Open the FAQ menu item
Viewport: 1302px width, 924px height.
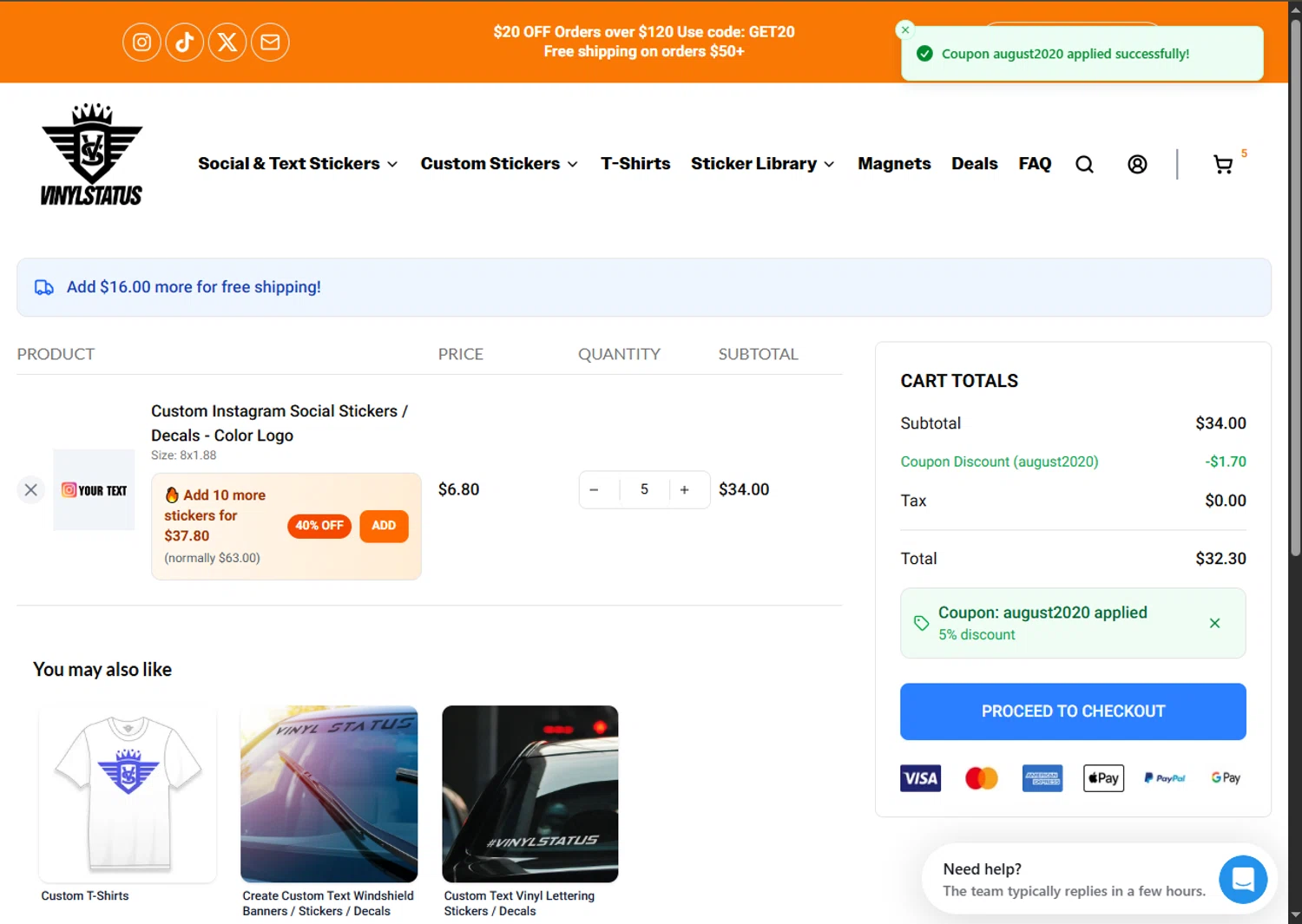click(x=1035, y=164)
